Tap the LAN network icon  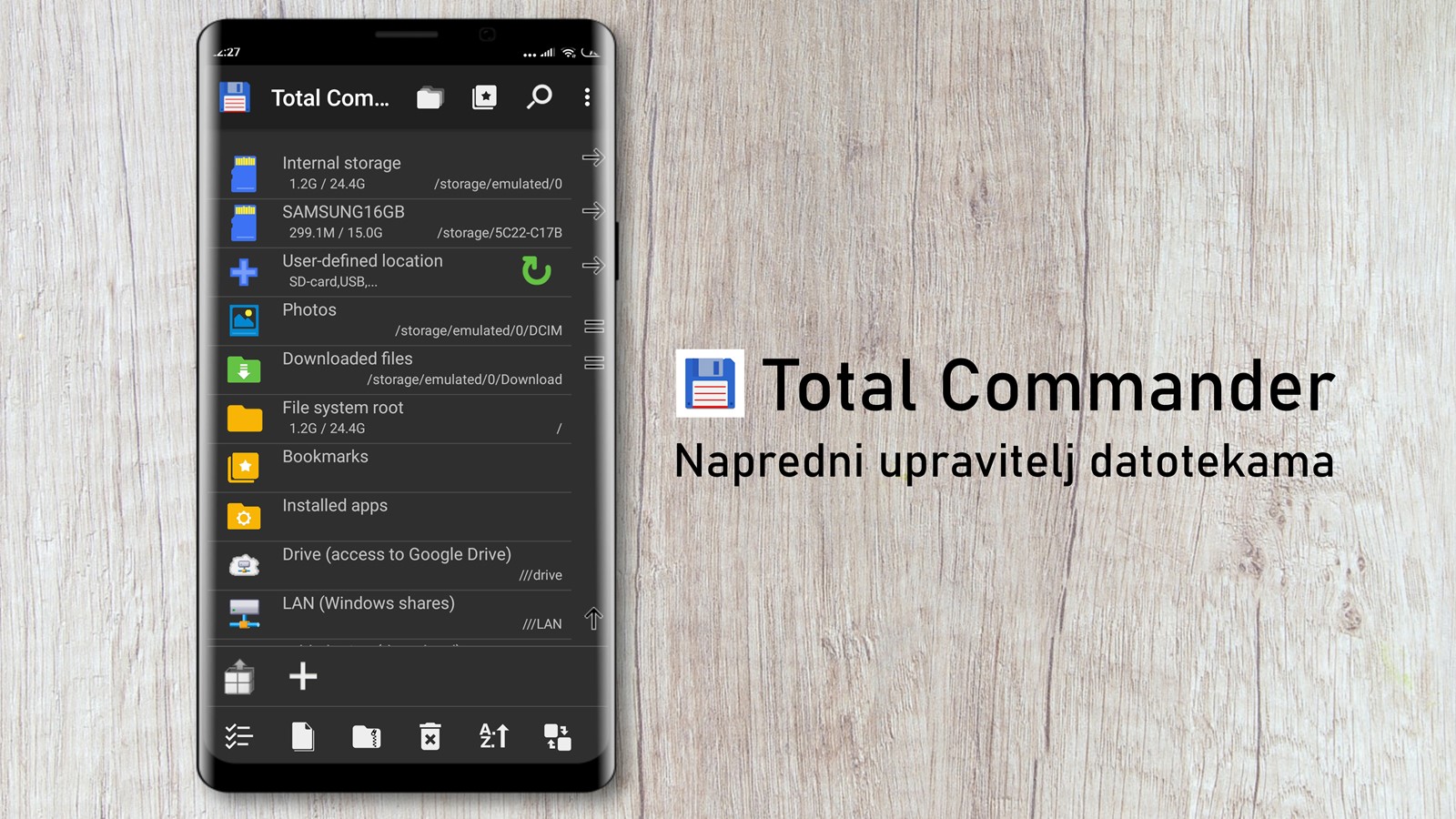244,614
